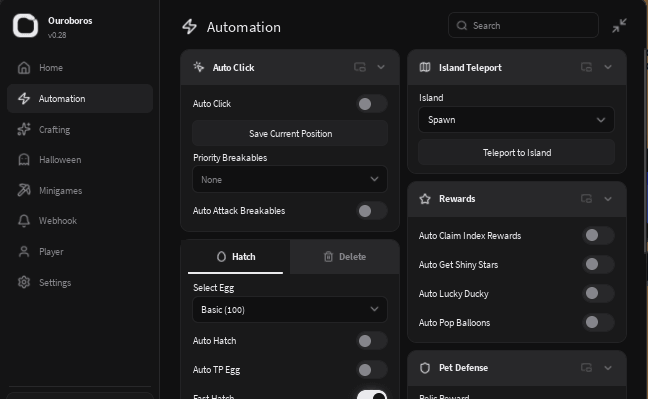The height and width of the screenshot is (399, 648).
Task: Go to Halloween section
Action: (x=80, y=160)
